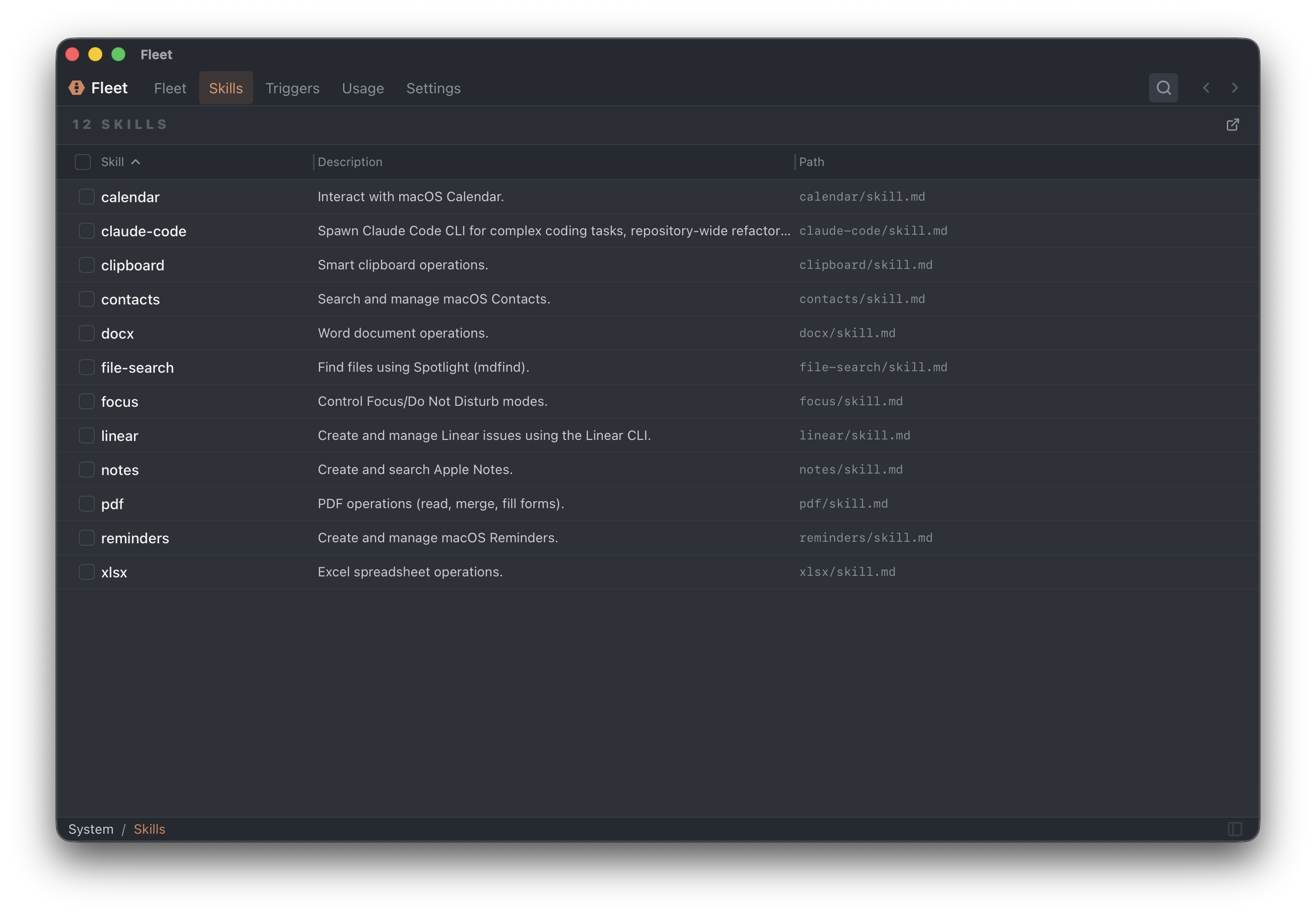1316x916 pixels.
Task: Toggle the sidebar panel icon bottom right
Action: pyautogui.click(x=1235, y=829)
